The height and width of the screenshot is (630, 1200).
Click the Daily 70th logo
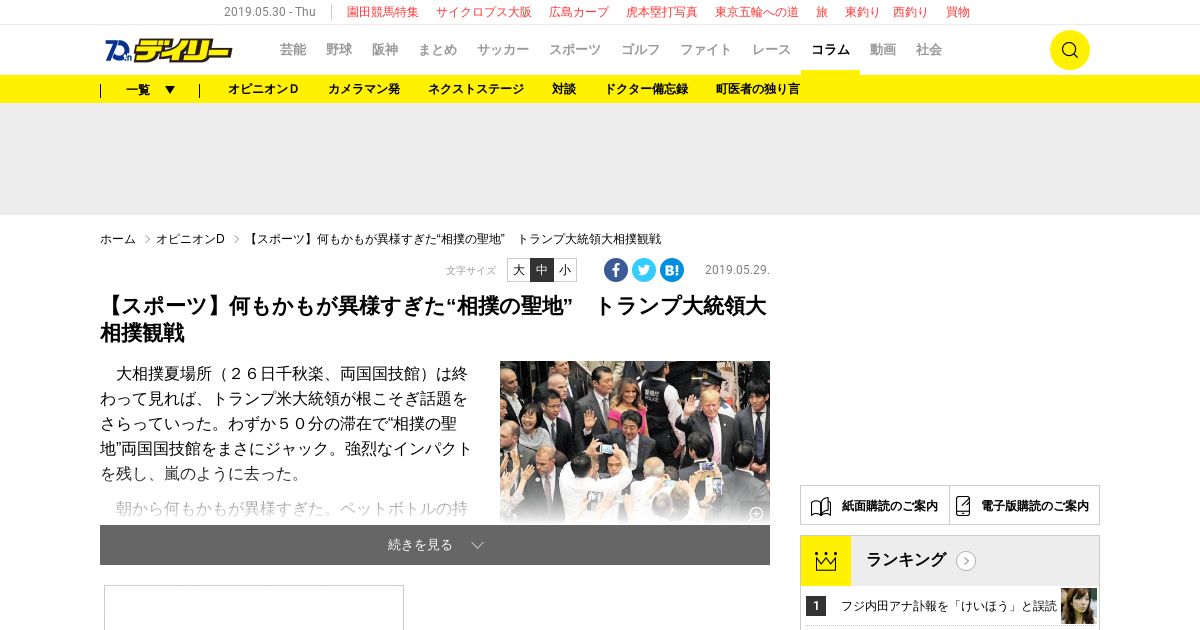(168, 50)
